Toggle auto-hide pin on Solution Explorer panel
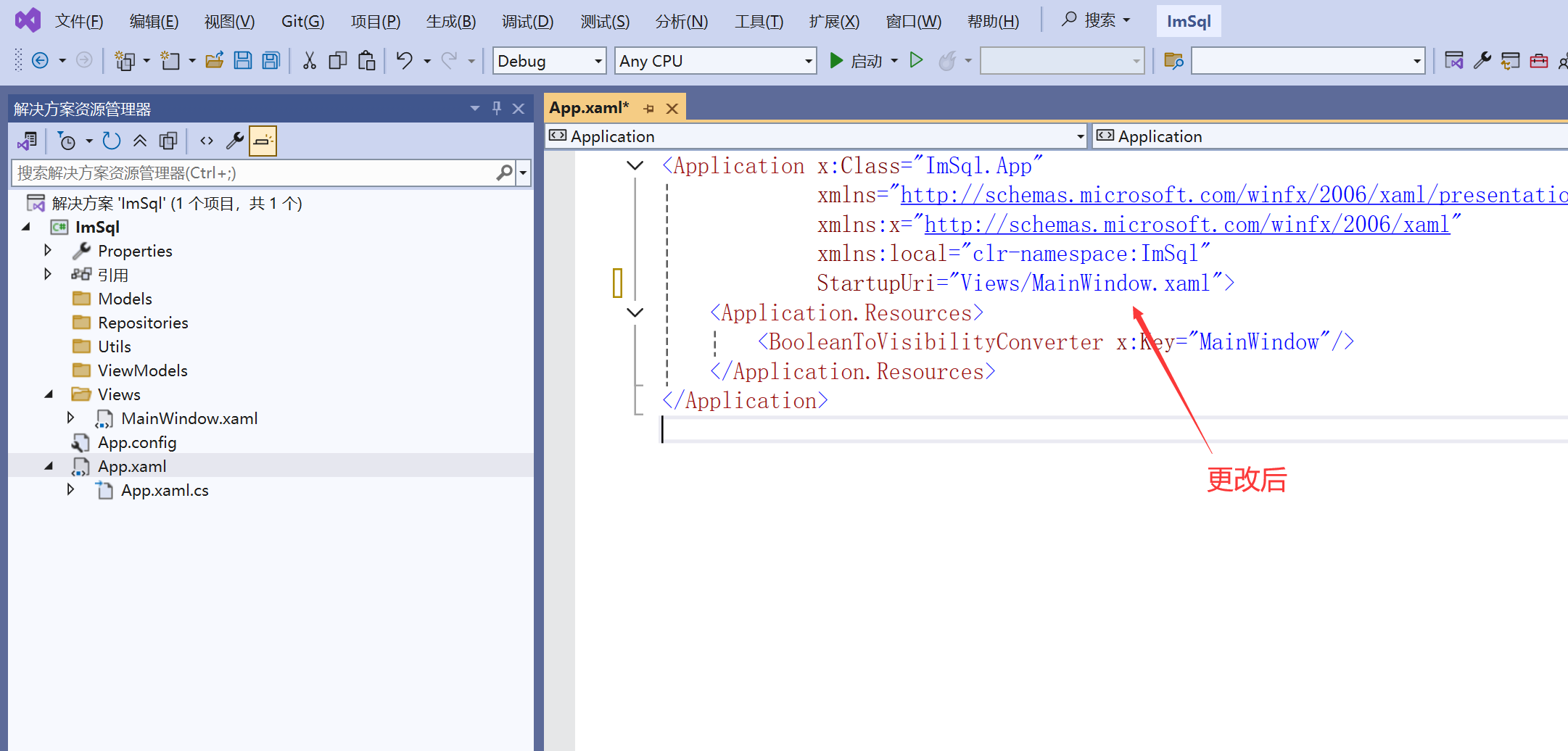The image size is (1568, 751). pyautogui.click(x=496, y=108)
